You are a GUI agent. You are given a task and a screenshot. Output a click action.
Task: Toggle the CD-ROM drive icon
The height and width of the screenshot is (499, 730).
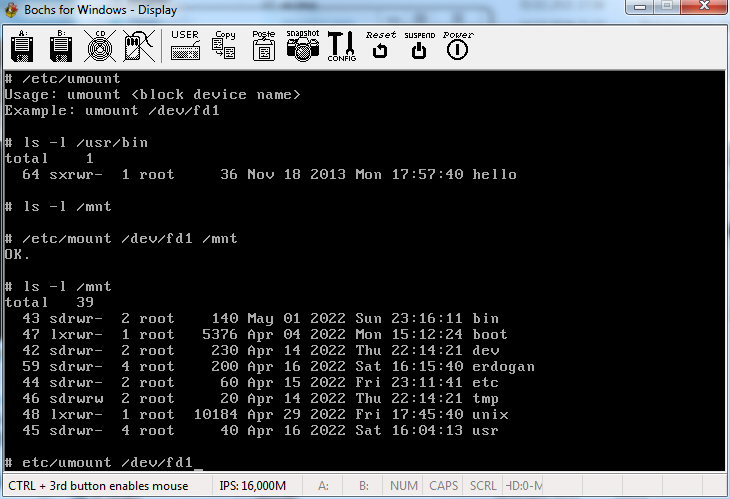(98, 46)
